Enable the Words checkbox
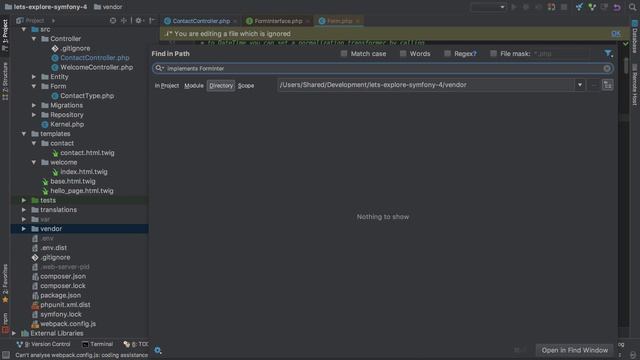640x360 pixels. click(x=403, y=53)
